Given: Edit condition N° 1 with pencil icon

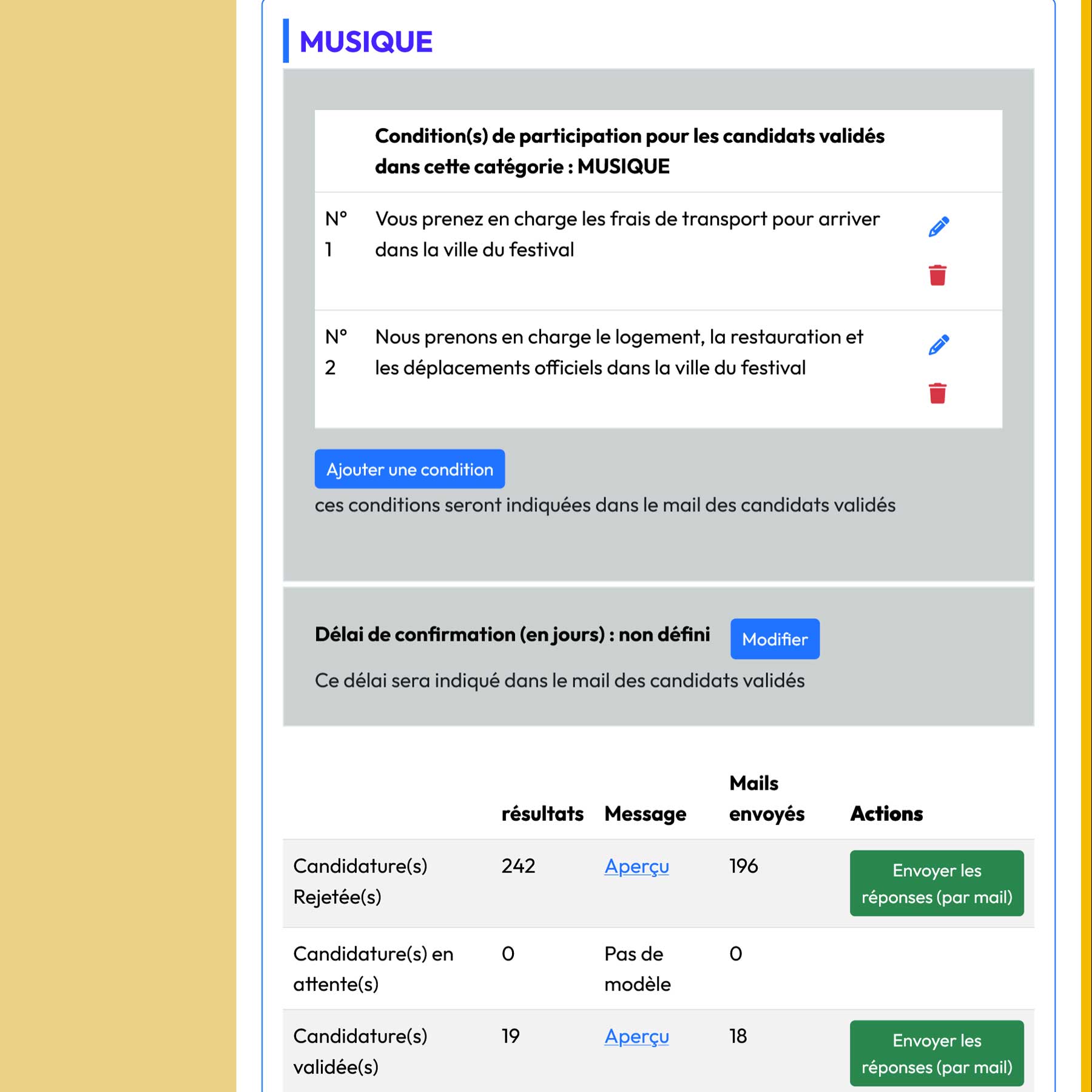Looking at the screenshot, I should pyautogui.click(x=938, y=227).
